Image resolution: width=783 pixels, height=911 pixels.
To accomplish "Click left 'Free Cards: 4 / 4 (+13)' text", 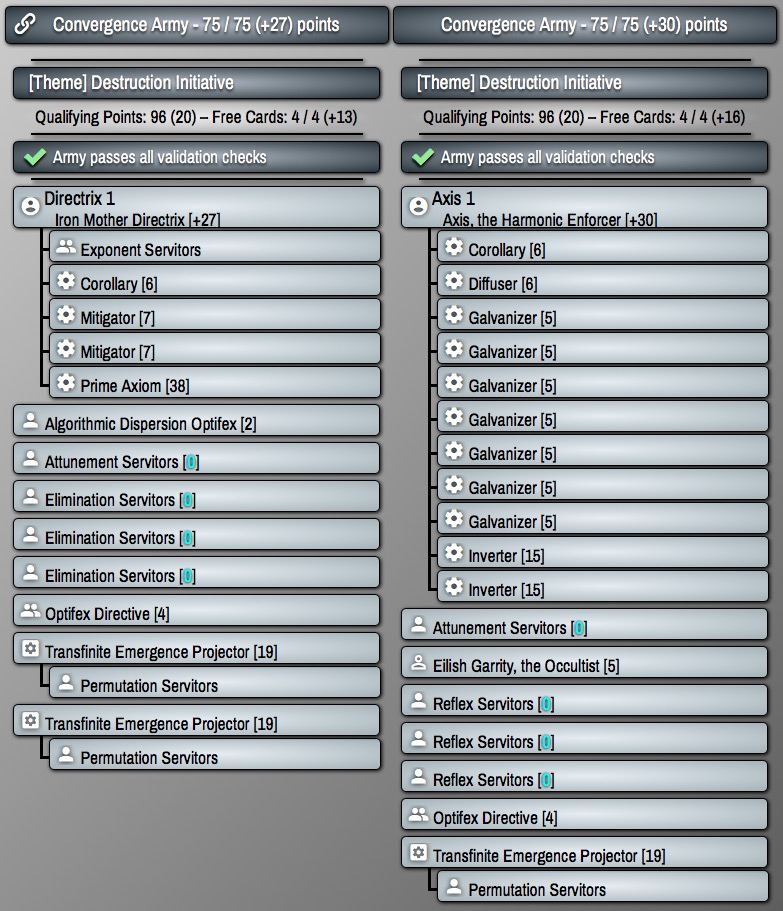I will (285, 117).
